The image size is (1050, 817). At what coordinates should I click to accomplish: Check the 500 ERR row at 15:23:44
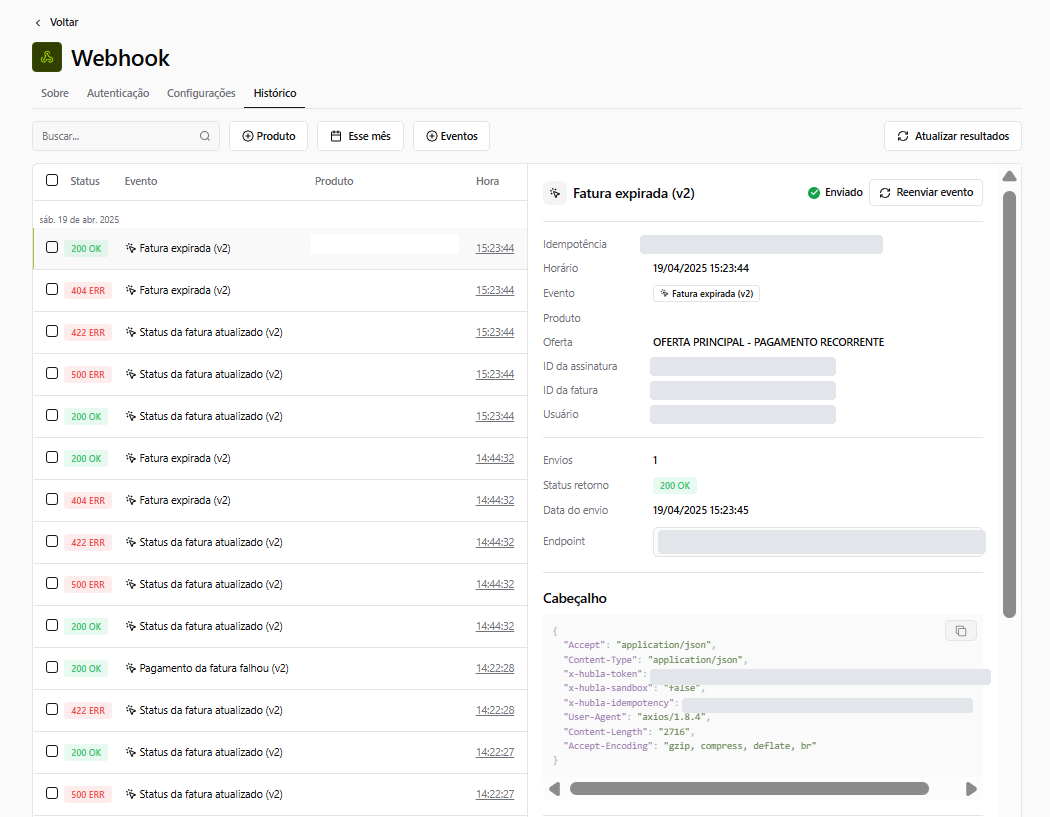point(52,374)
